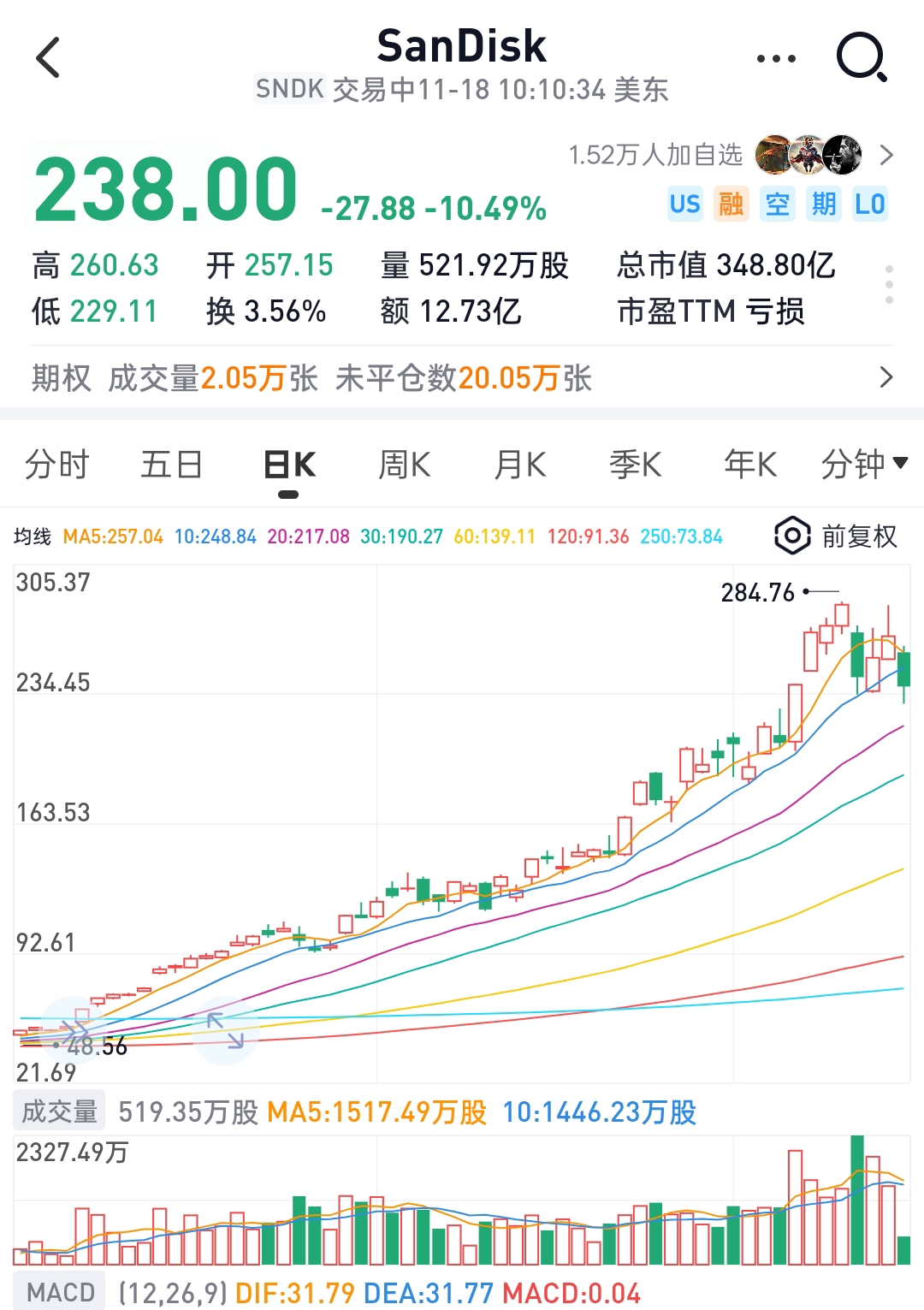Tap the change -27.88 -10.49%
The image size is (924, 1310).
(x=434, y=208)
